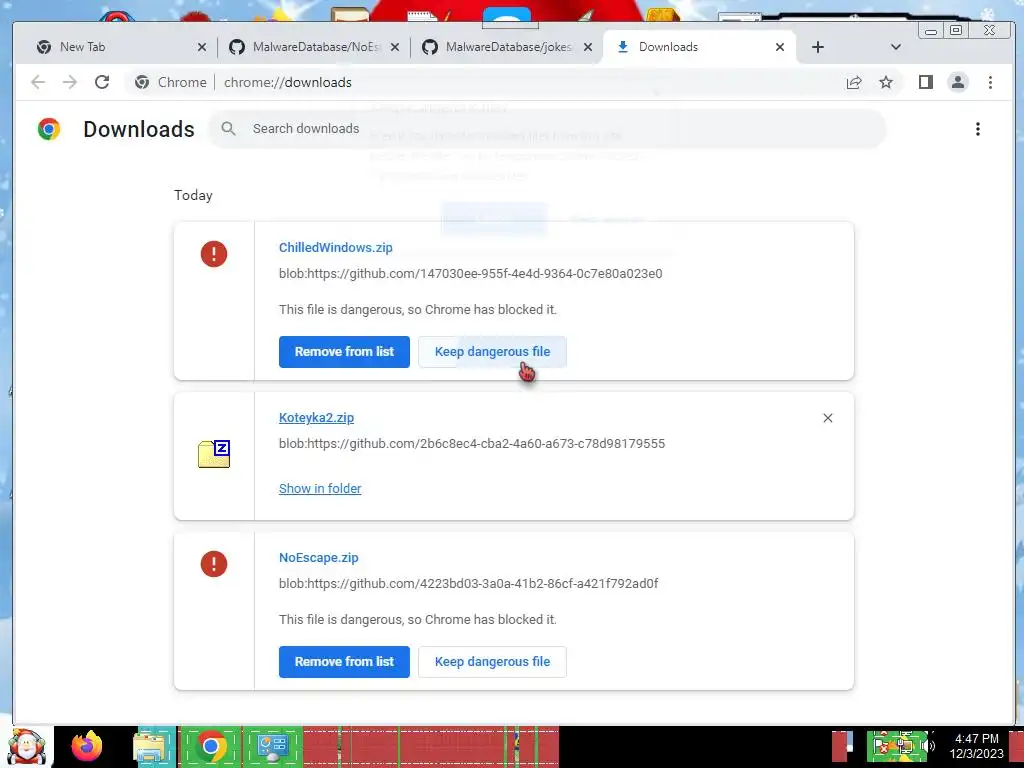Image resolution: width=1024 pixels, height=768 pixels.
Task: Open the Koteyka2.zip file link
Action: [316, 418]
